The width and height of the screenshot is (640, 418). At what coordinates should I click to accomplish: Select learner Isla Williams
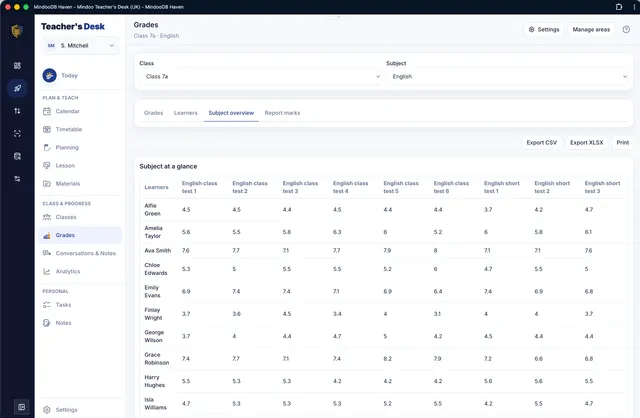pyautogui.click(x=155, y=404)
